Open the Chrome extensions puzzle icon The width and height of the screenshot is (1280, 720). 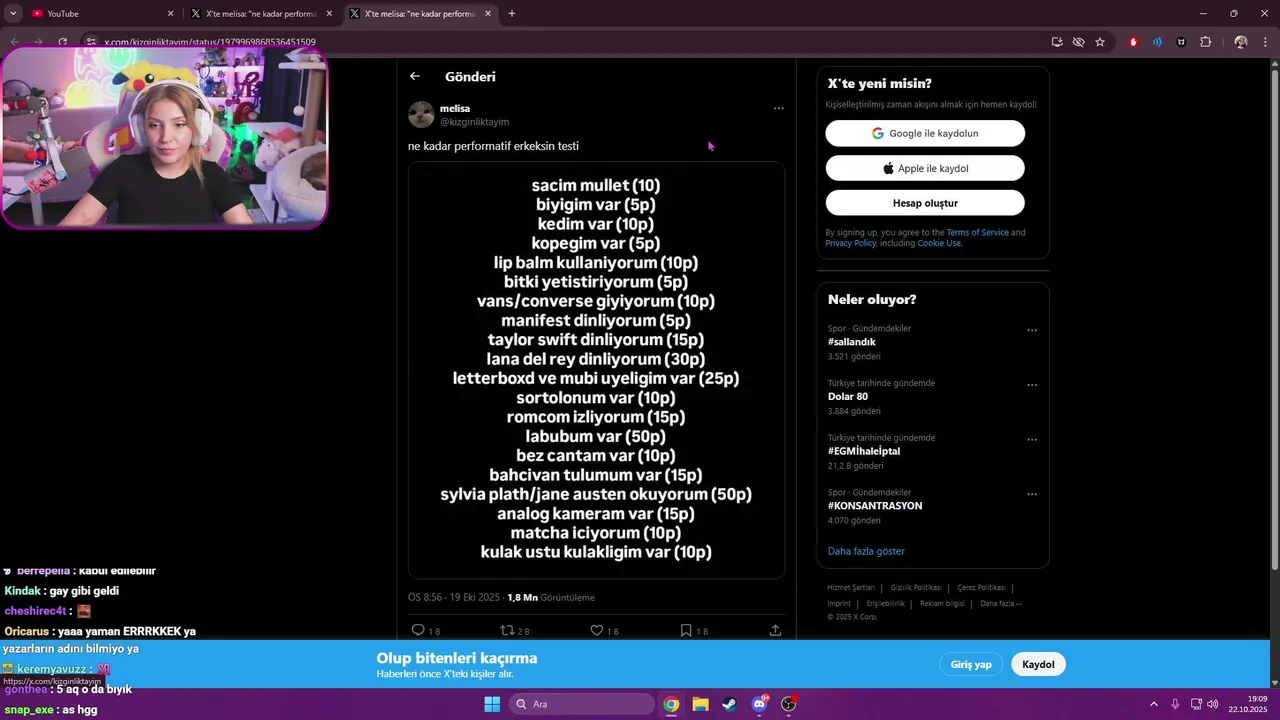tap(1205, 42)
